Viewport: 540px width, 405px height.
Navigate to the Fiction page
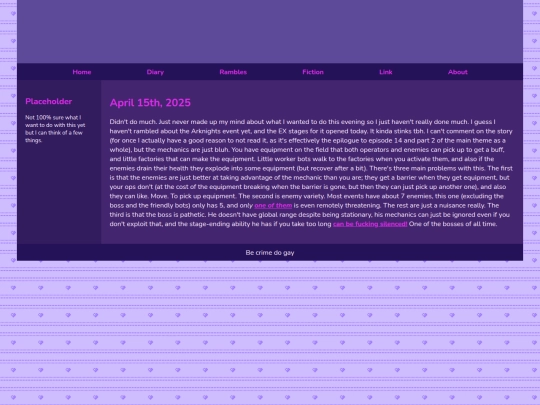pos(313,72)
